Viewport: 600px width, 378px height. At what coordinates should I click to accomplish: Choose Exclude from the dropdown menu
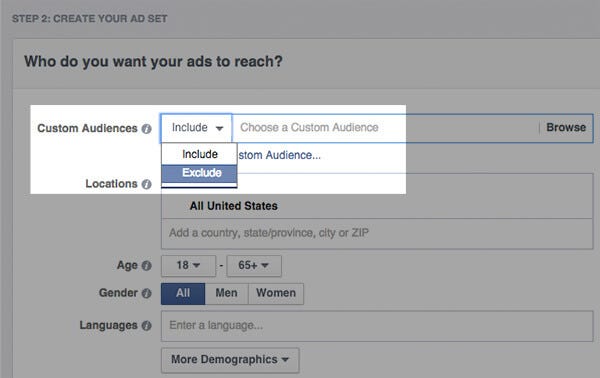click(x=199, y=173)
